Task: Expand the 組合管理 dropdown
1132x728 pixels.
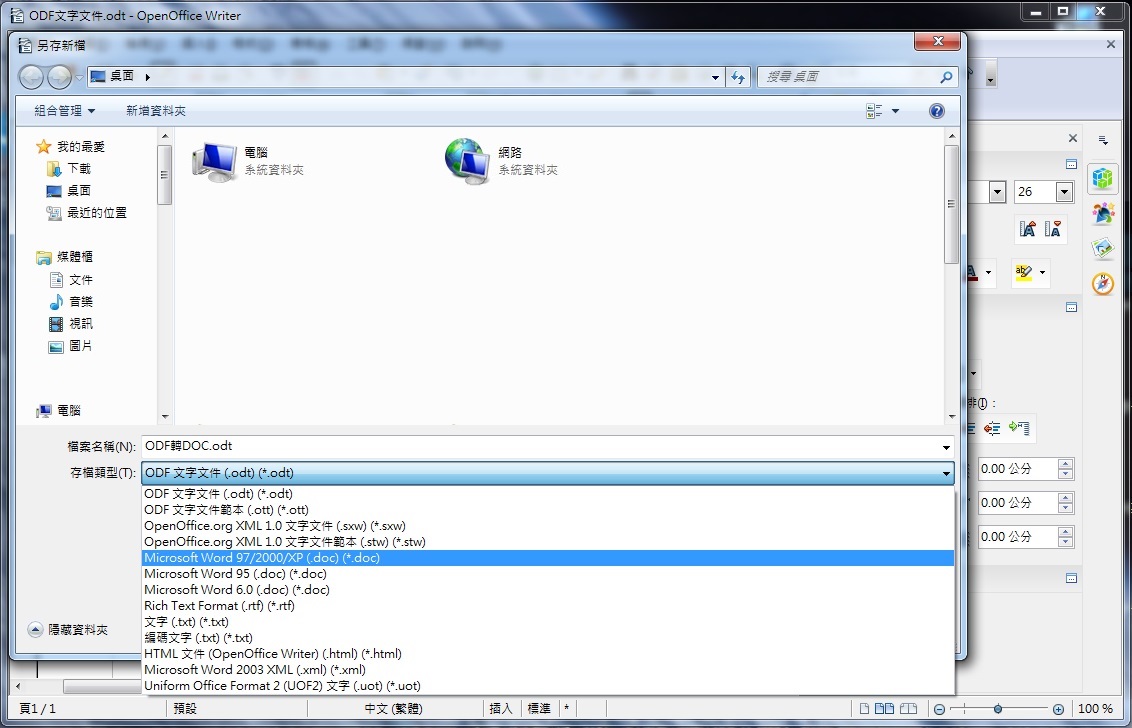Action: click(x=65, y=111)
